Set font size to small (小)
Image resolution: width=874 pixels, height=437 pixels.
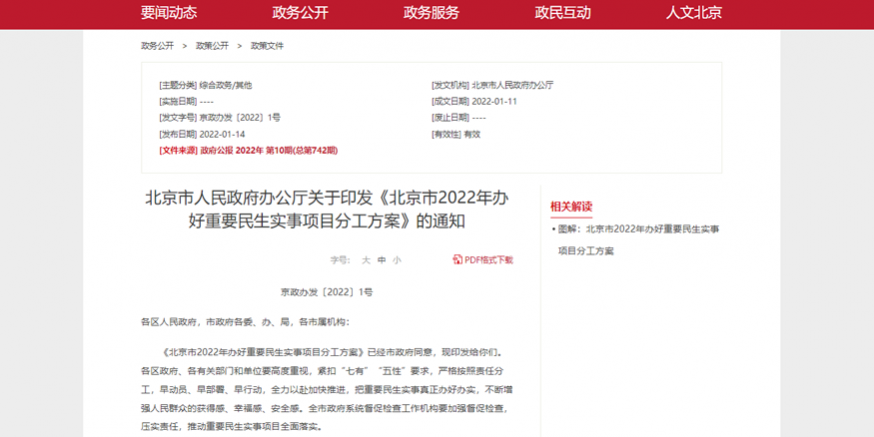[396, 260]
